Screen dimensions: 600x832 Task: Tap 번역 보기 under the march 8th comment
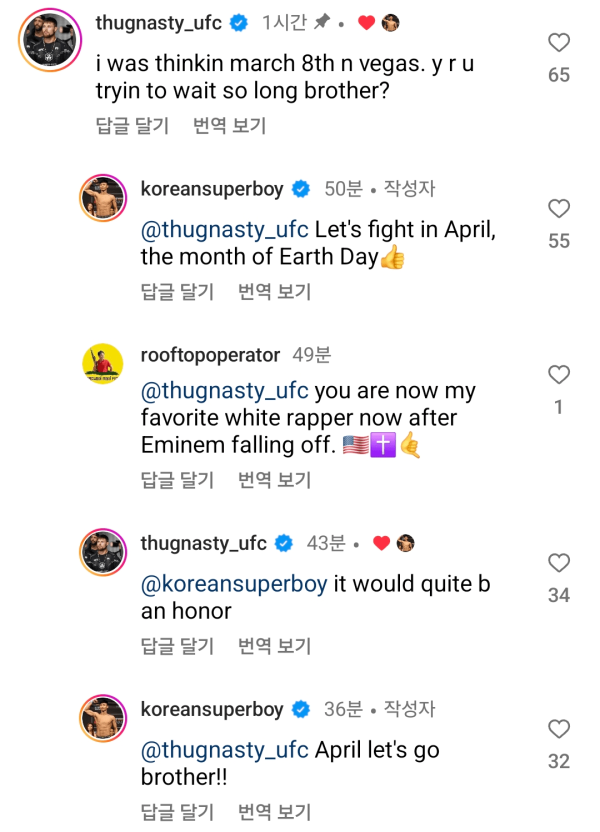[229, 126]
